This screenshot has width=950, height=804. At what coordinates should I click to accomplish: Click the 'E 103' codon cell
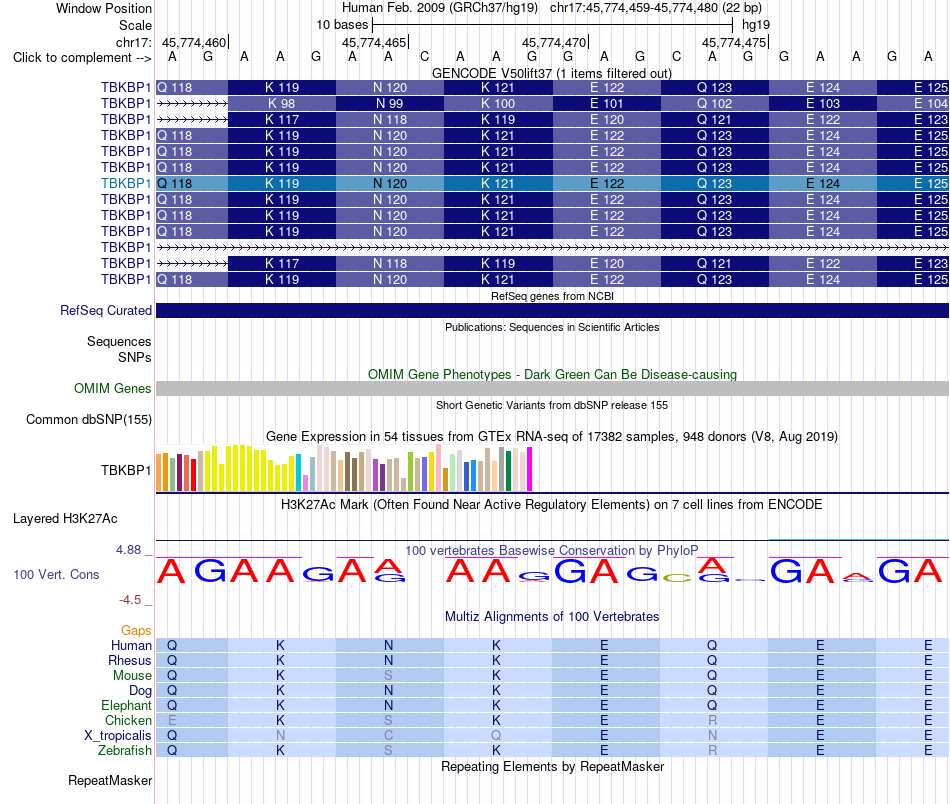tap(823, 104)
